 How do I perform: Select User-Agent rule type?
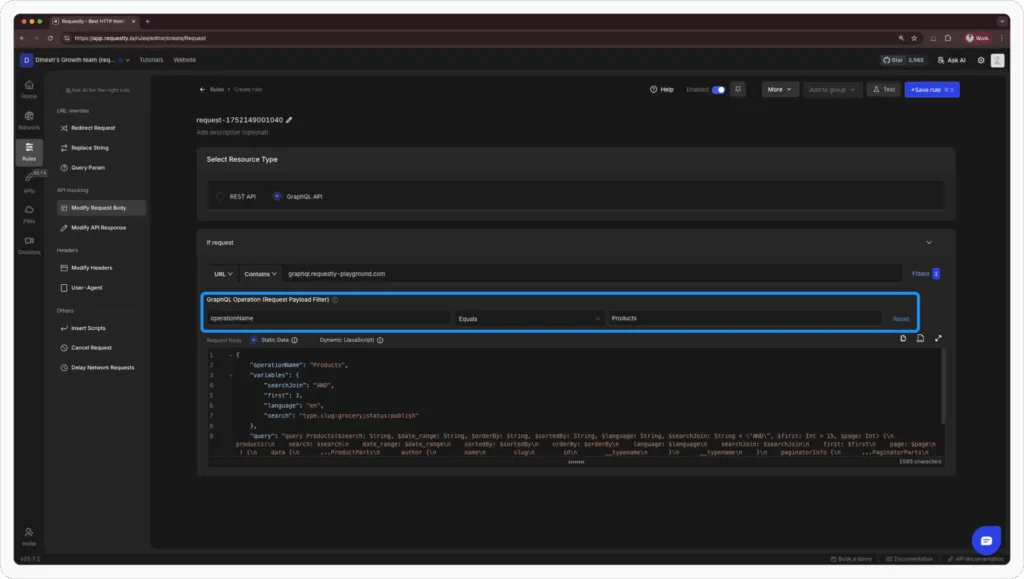[x=101, y=288]
